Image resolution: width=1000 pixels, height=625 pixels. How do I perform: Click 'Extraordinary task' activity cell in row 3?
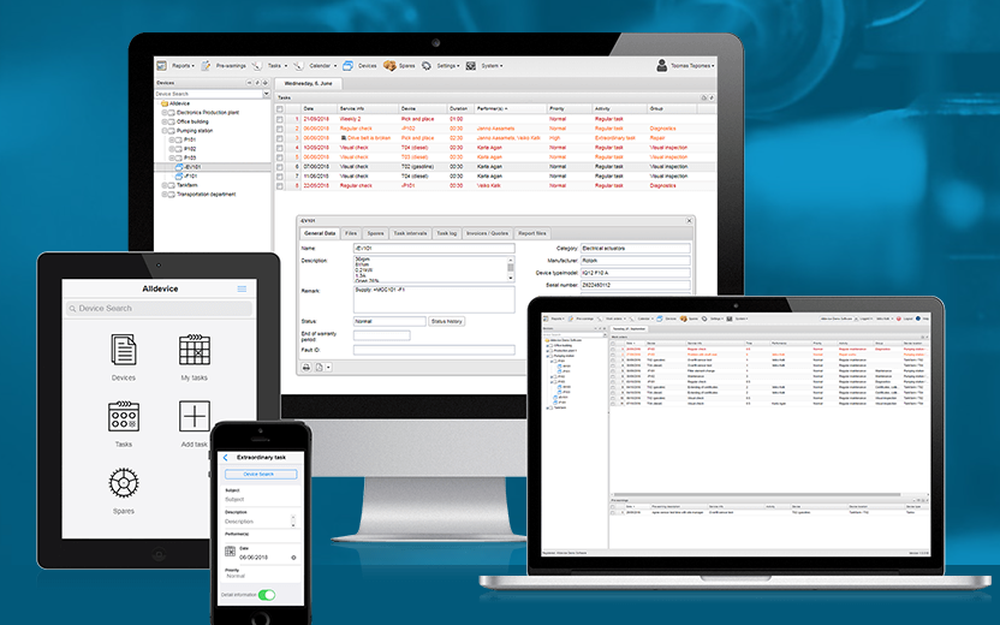pos(615,138)
